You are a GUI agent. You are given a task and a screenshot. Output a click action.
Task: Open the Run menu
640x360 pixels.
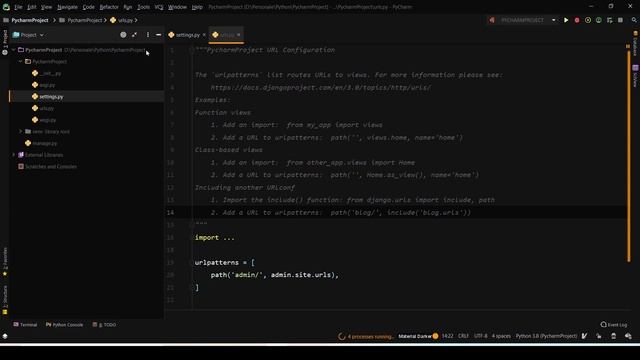(x=127, y=7)
